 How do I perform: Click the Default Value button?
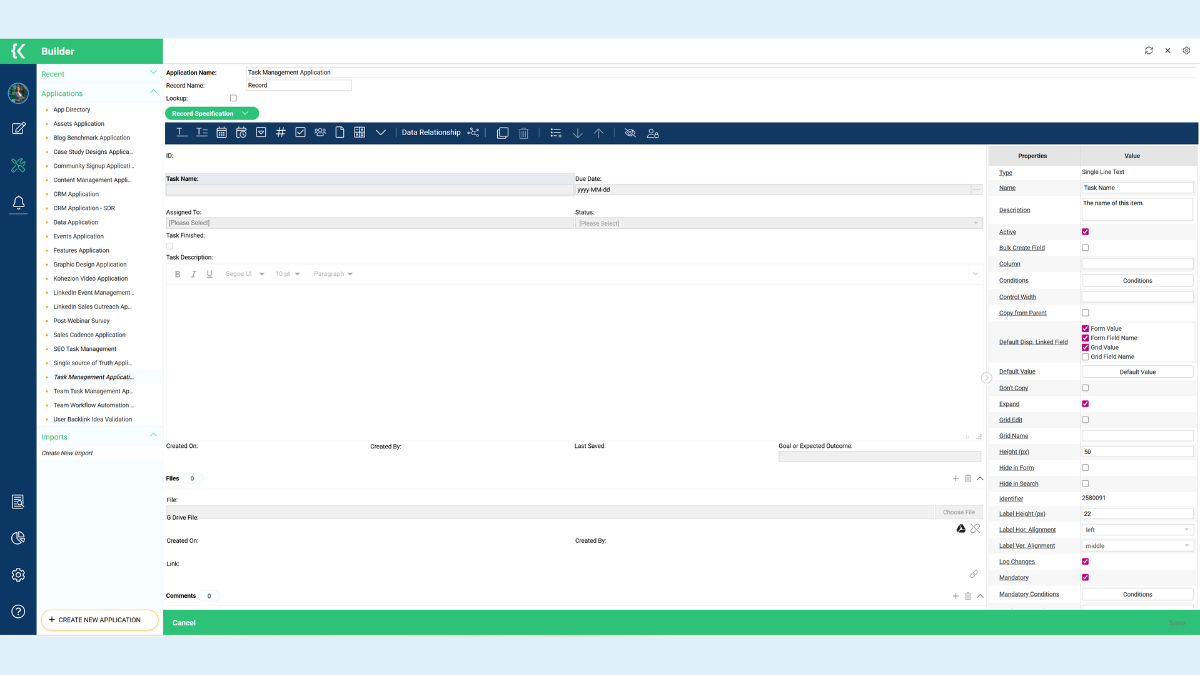(1138, 372)
